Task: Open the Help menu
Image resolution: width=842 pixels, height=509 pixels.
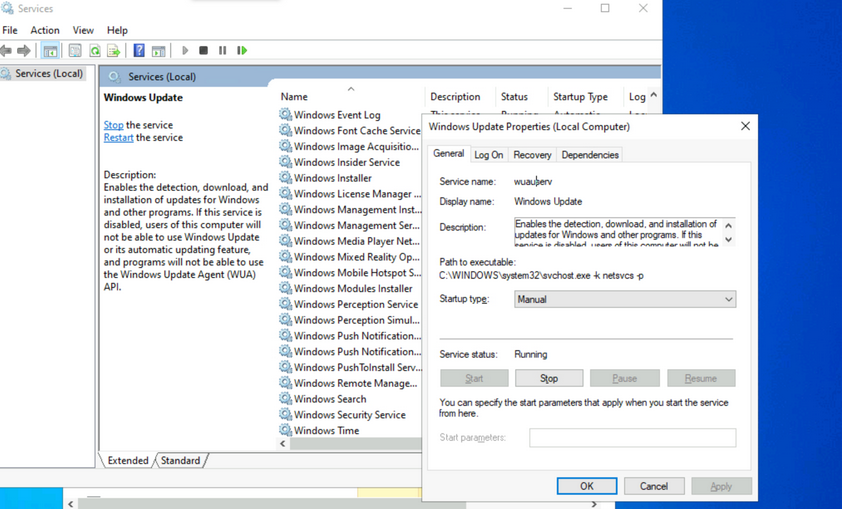Action: point(117,30)
